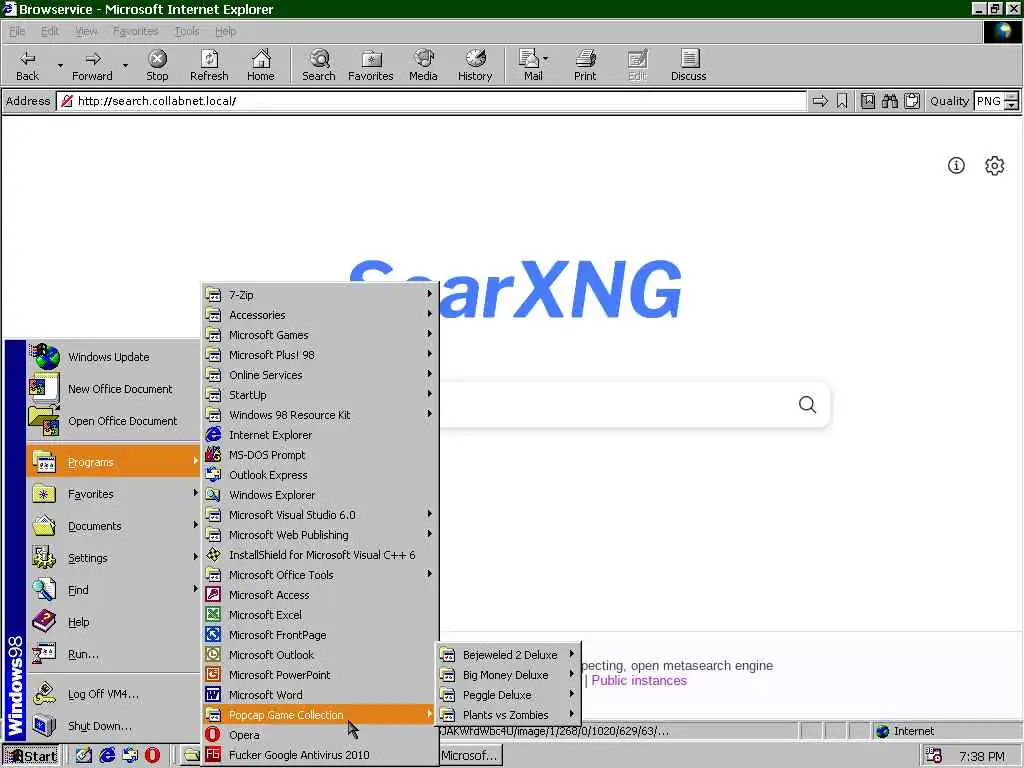The image size is (1024, 768).
Task: Click the Start button
Action: [31, 756]
